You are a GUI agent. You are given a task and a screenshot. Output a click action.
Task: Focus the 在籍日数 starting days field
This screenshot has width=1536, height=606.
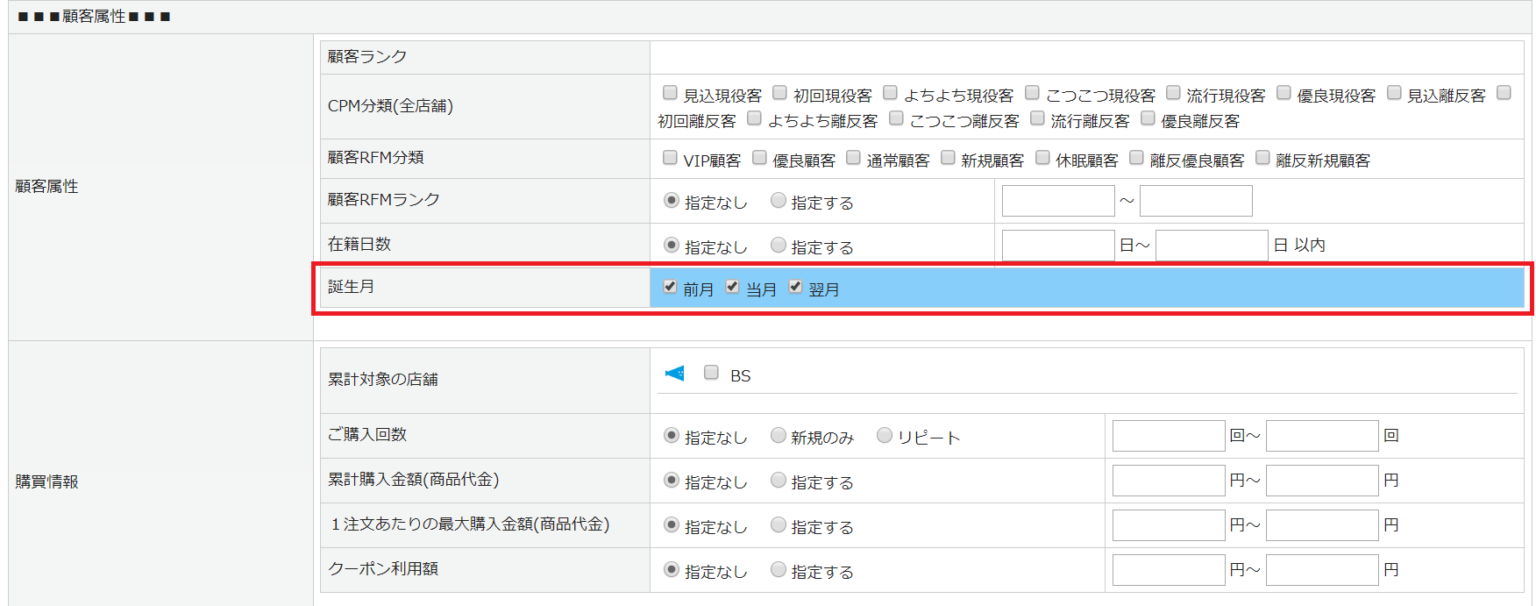pos(1058,245)
